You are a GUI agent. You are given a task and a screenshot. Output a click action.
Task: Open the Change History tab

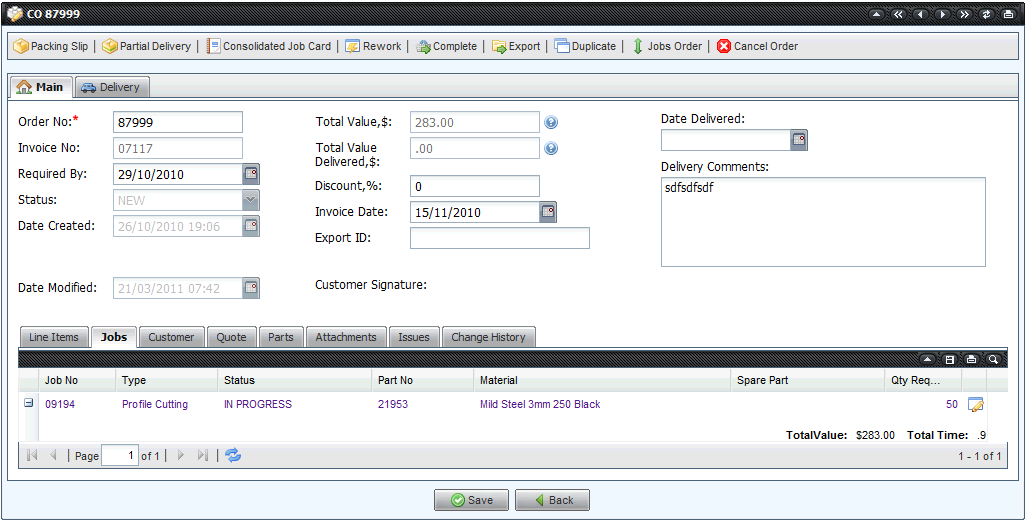tap(488, 337)
